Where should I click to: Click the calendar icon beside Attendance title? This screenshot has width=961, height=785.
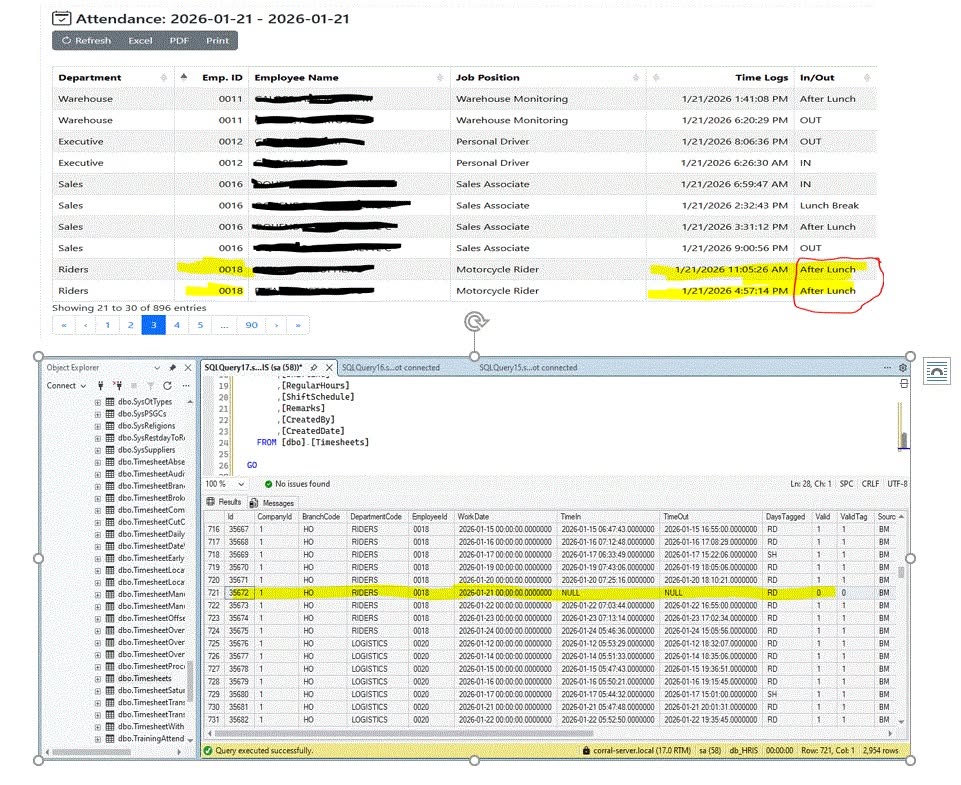pos(61,18)
